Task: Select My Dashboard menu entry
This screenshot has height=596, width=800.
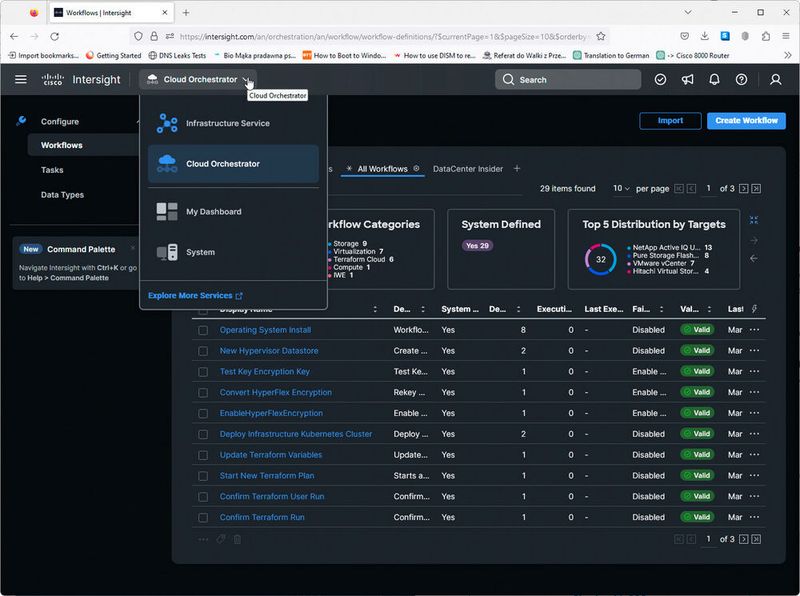Action: tap(233, 211)
